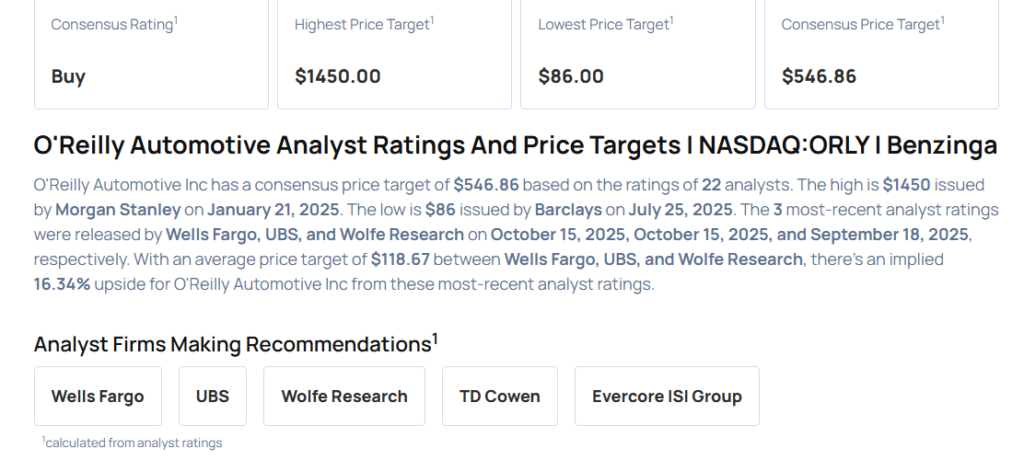Click the Lowest Price Target card label
This screenshot has width=1024, height=460.
pos(604,23)
